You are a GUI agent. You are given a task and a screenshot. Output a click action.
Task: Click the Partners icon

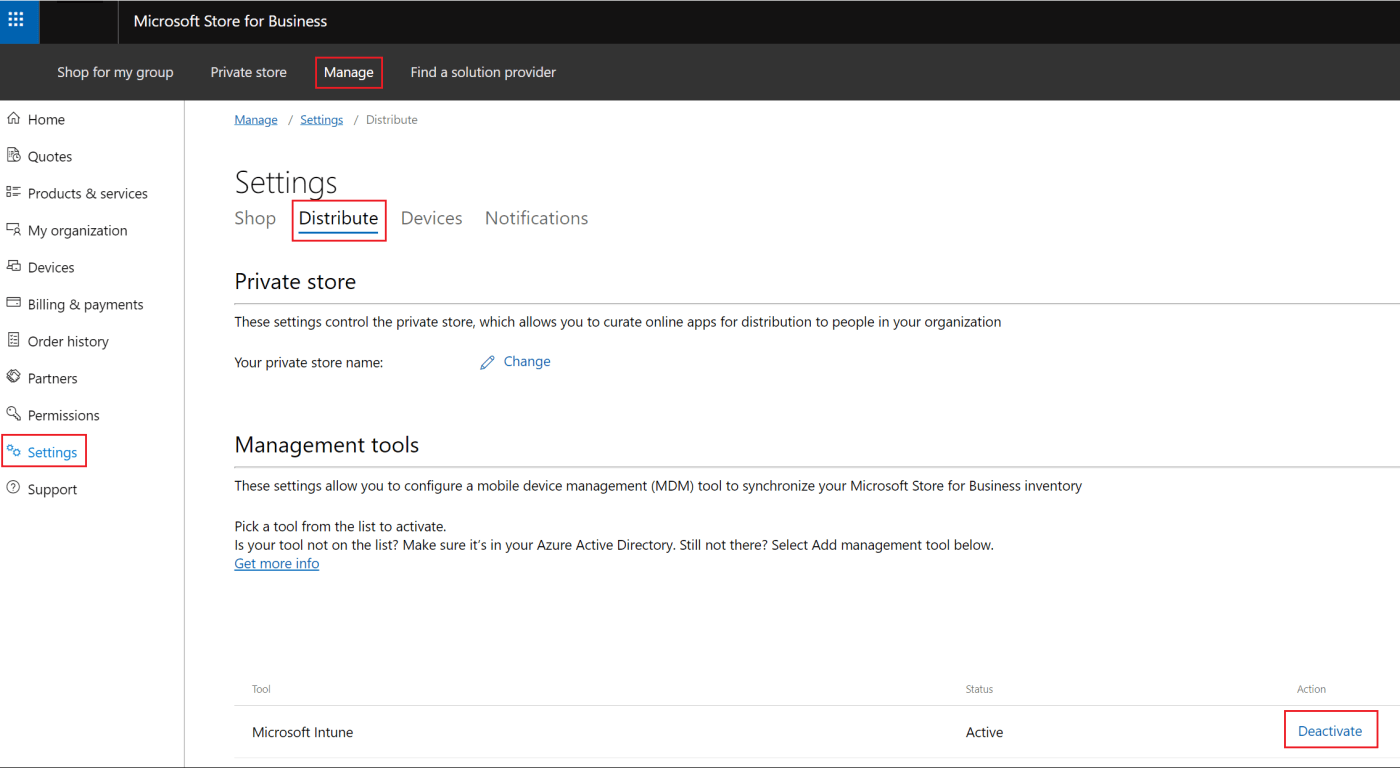(x=14, y=377)
